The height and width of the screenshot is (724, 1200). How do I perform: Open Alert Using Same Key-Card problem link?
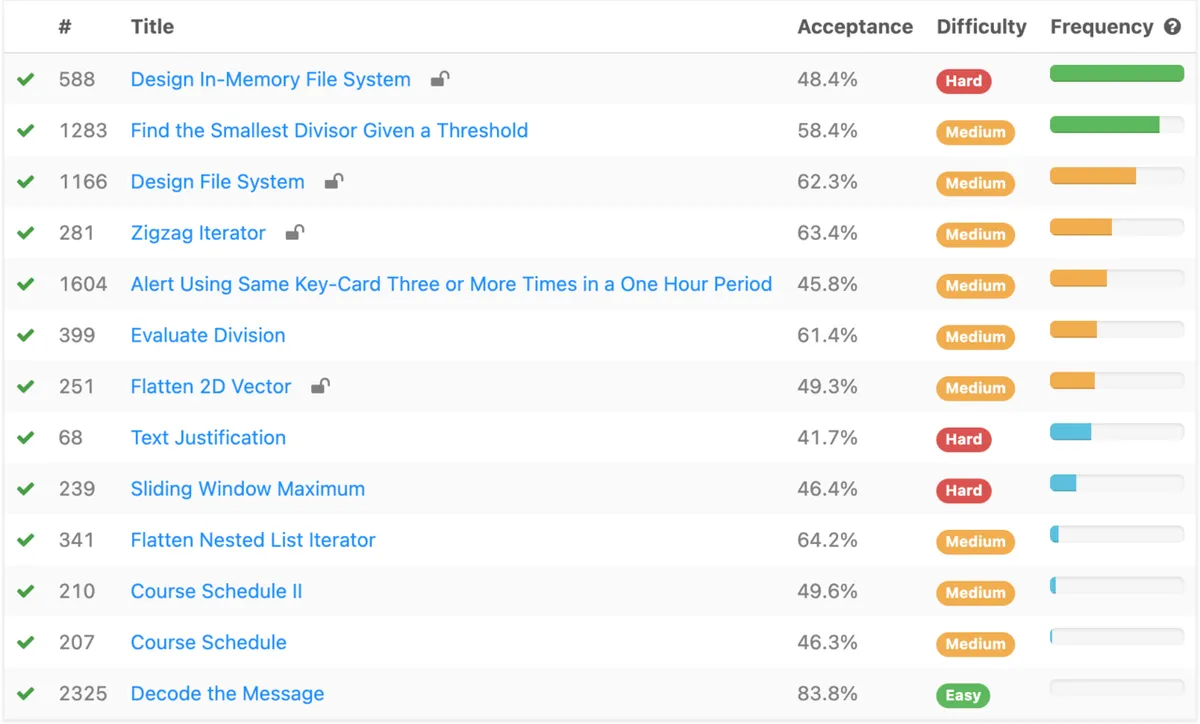(451, 284)
